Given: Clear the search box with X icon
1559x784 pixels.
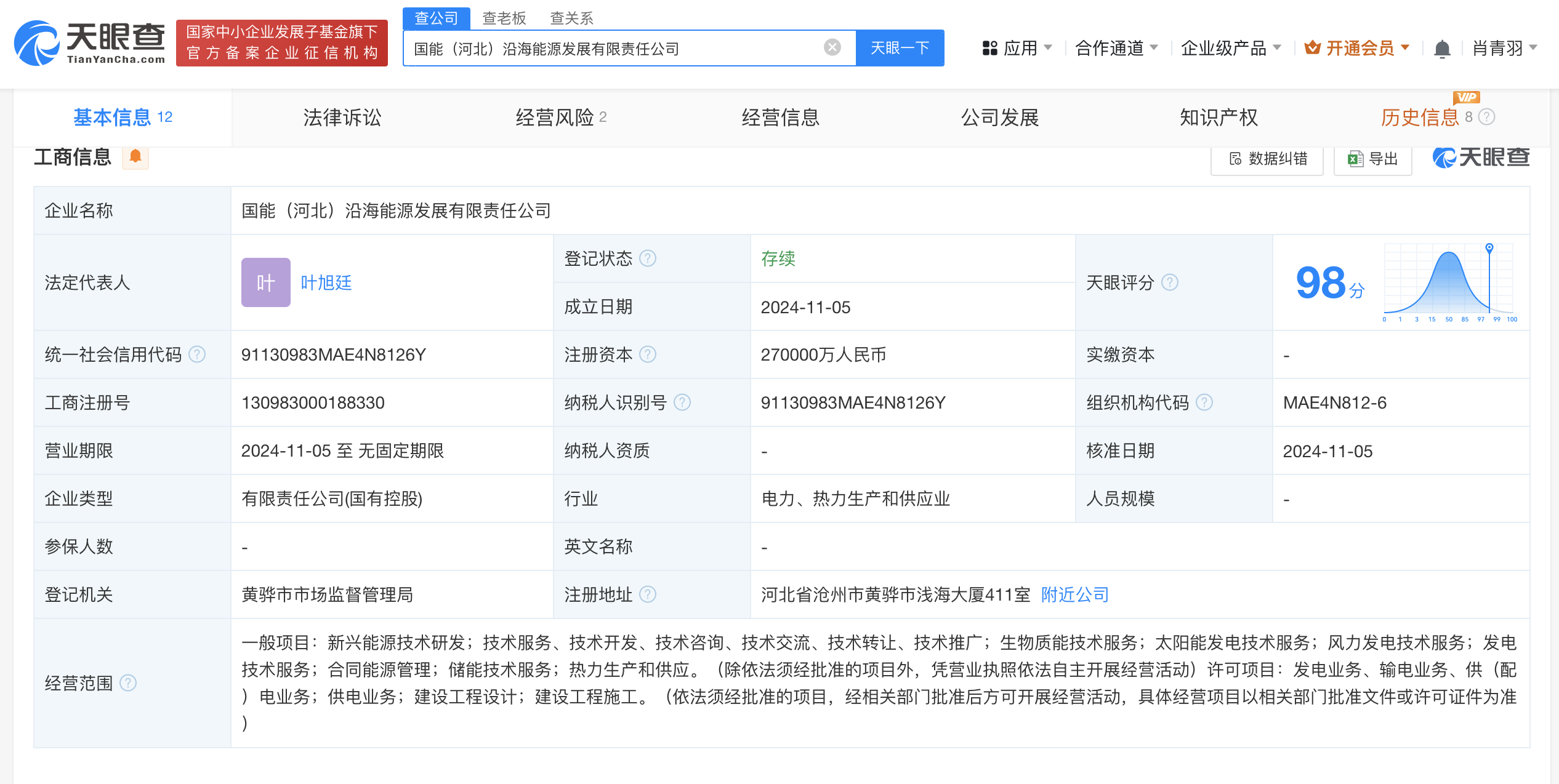Looking at the screenshot, I should point(832,47).
